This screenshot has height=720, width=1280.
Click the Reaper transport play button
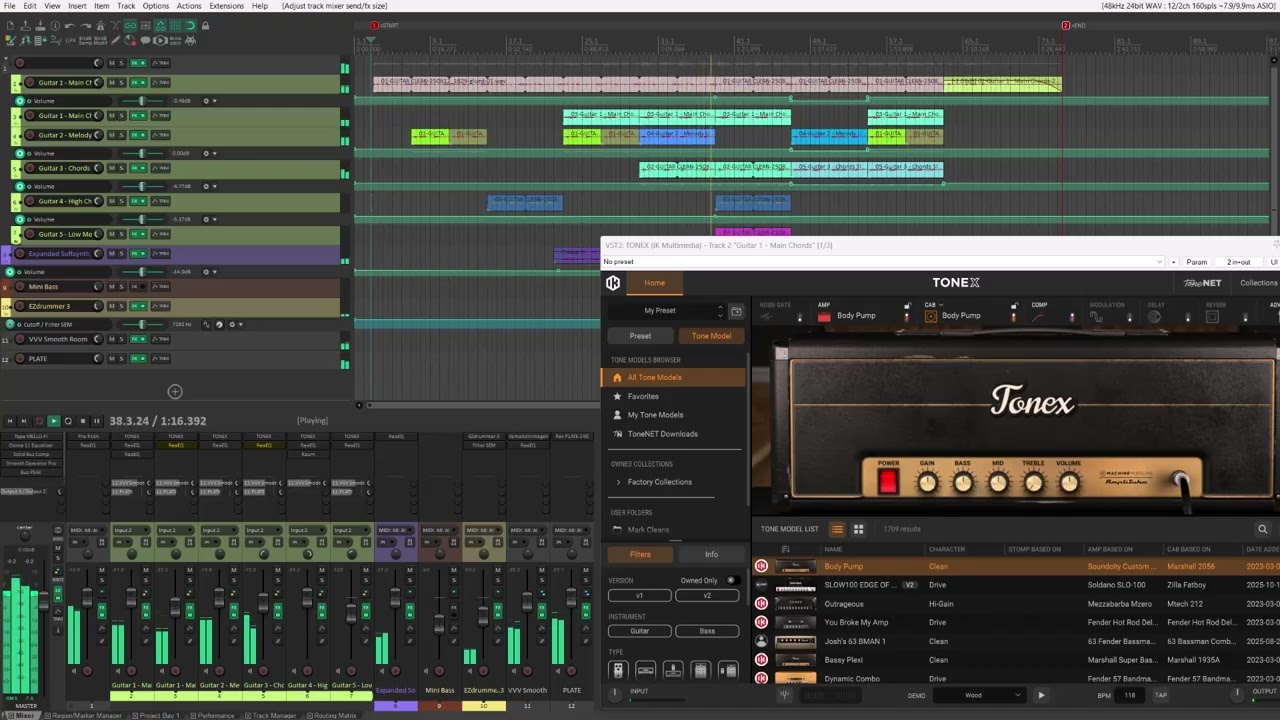tap(53, 421)
